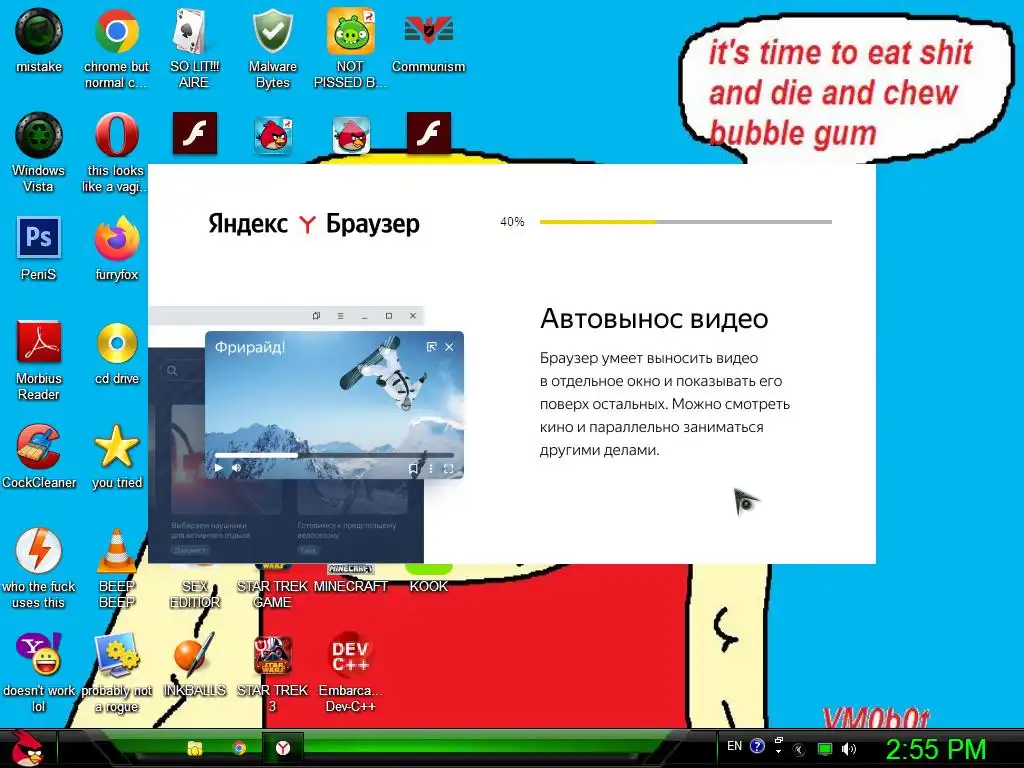Click the small restore-window tray icon
The image size is (1024, 768).
pos(778,741)
